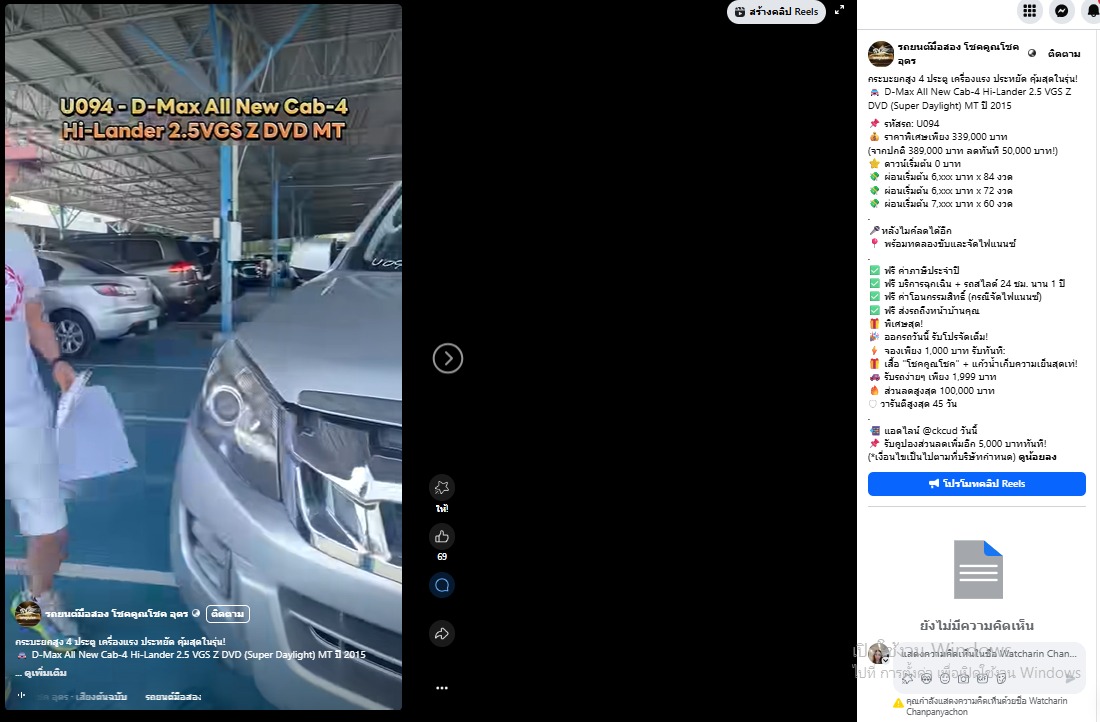This screenshot has height=722, width=1100.
Task: Attach a photo with the camera icon
Action: tap(963, 678)
